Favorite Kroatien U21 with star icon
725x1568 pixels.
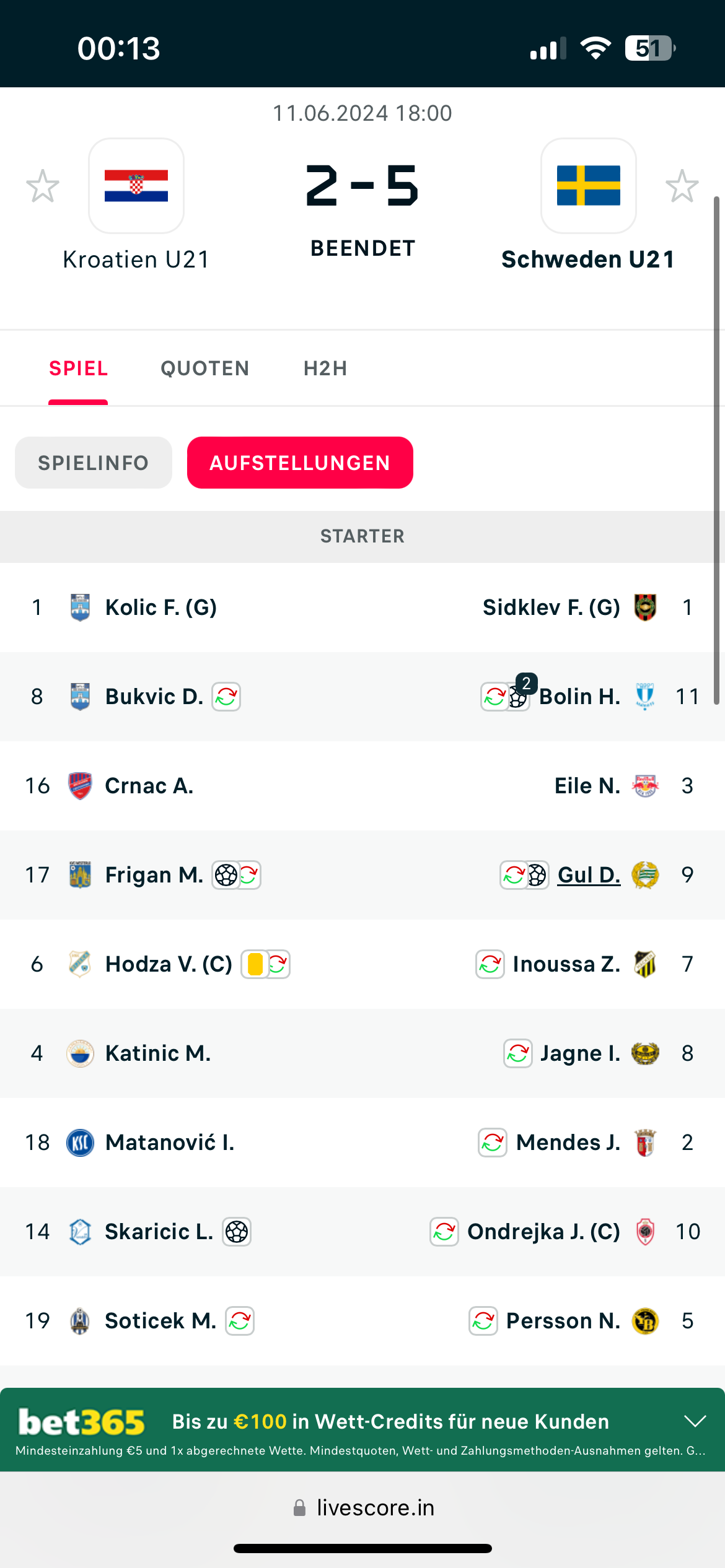[43, 186]
